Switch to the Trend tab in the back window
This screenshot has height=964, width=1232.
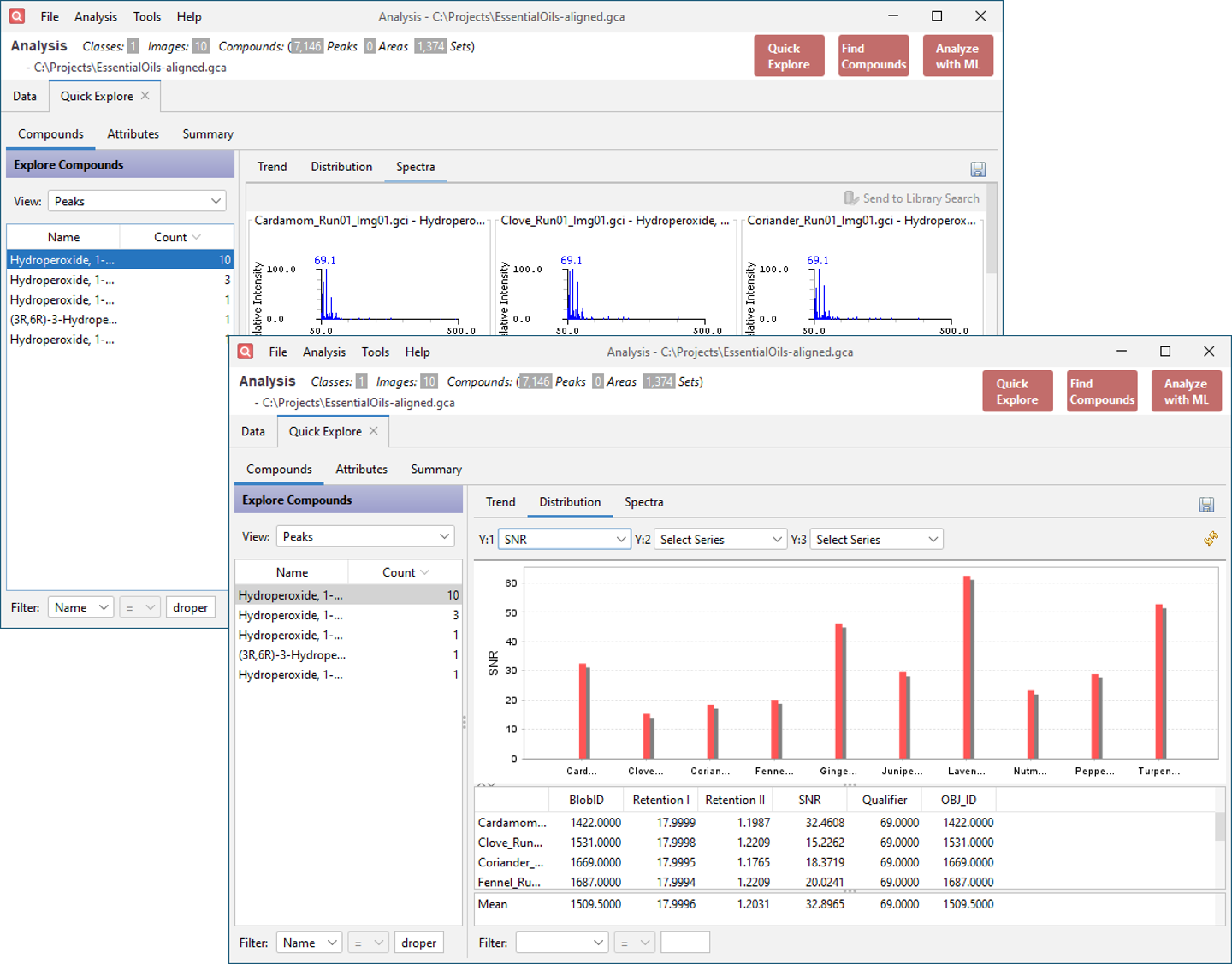pyautogui.click(x=272, y=167)
